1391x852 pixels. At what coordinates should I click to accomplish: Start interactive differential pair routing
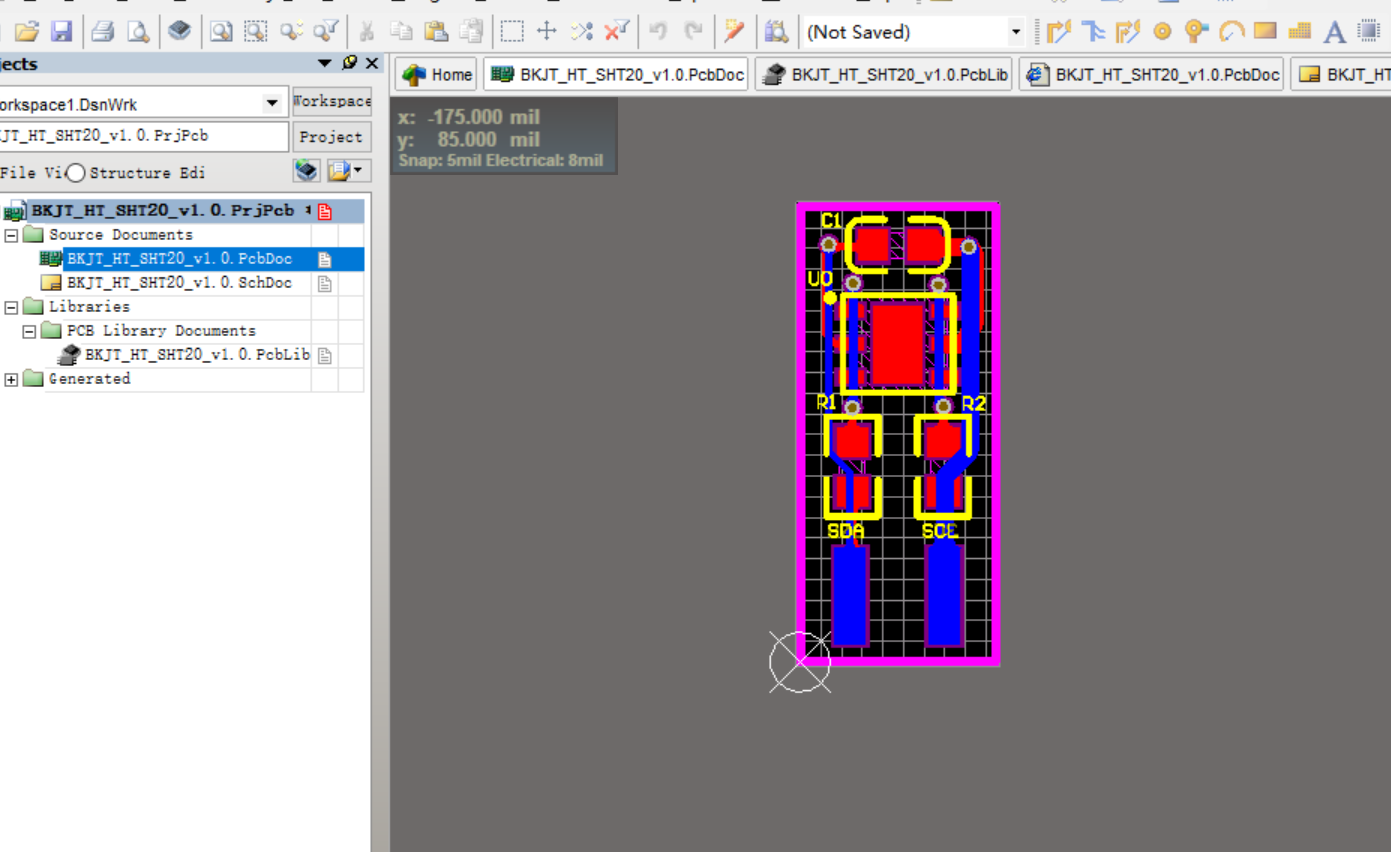pos(1093,32)
